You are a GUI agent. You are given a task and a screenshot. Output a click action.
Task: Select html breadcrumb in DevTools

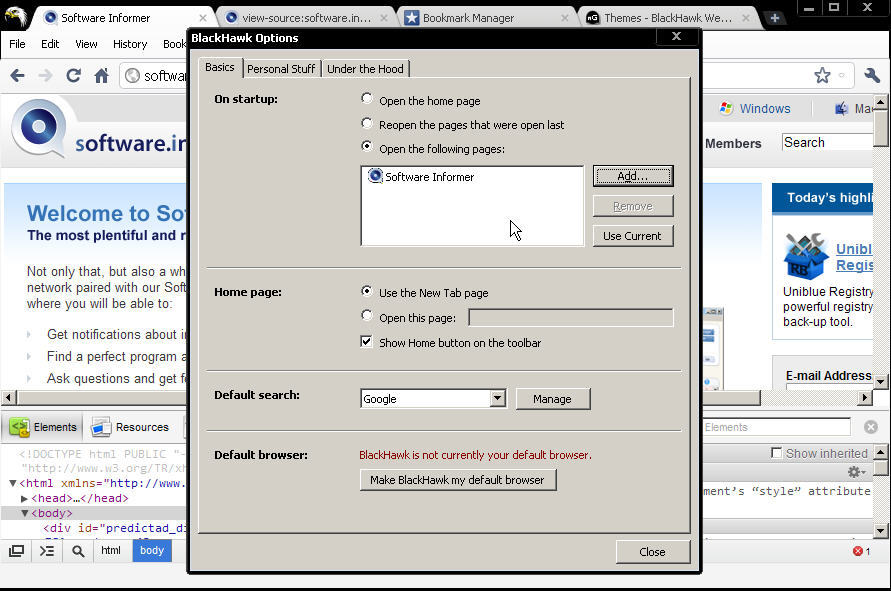(x=111, y=551)
